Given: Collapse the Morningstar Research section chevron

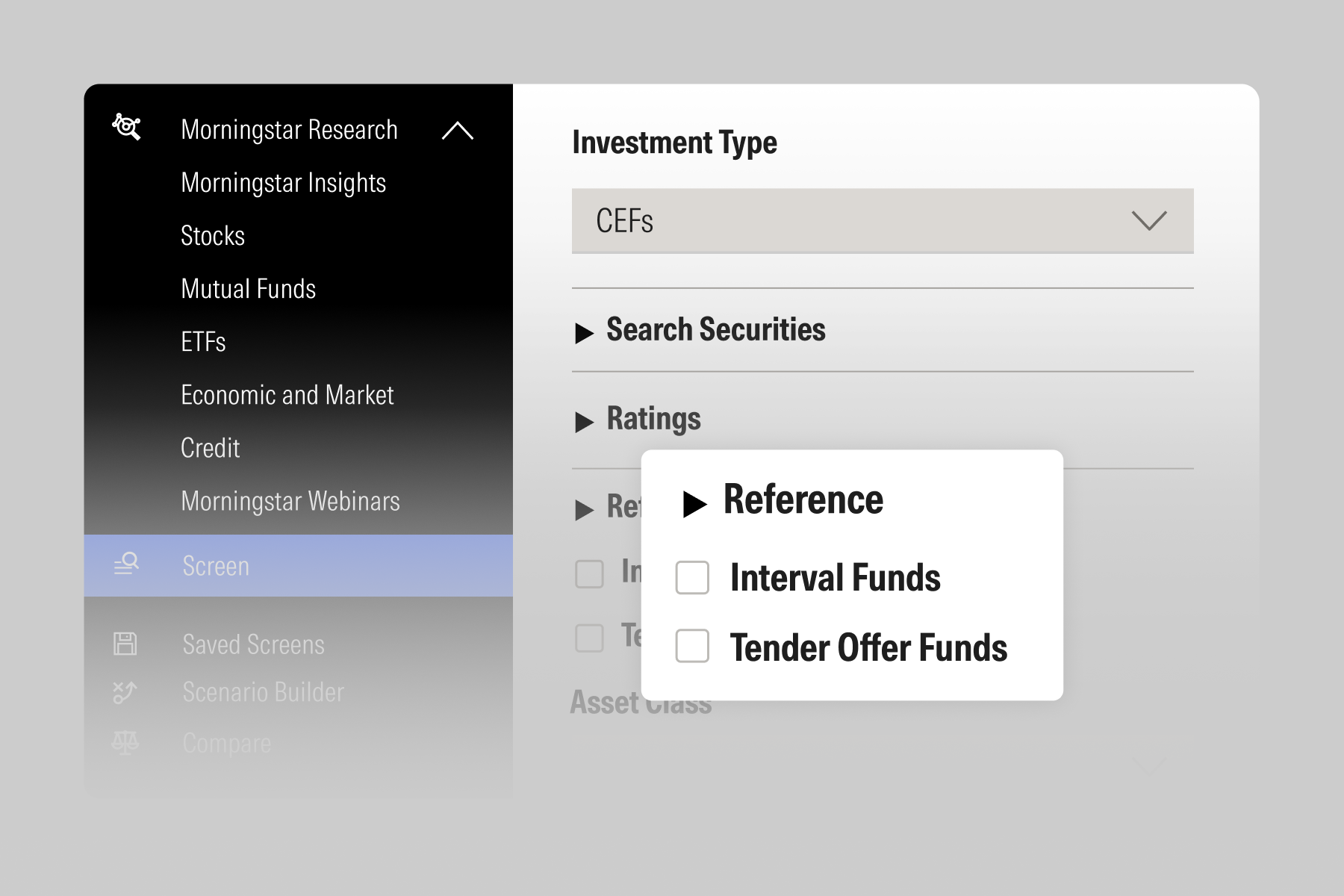Looking at the screenshot, I should click(x=457, y=131).
